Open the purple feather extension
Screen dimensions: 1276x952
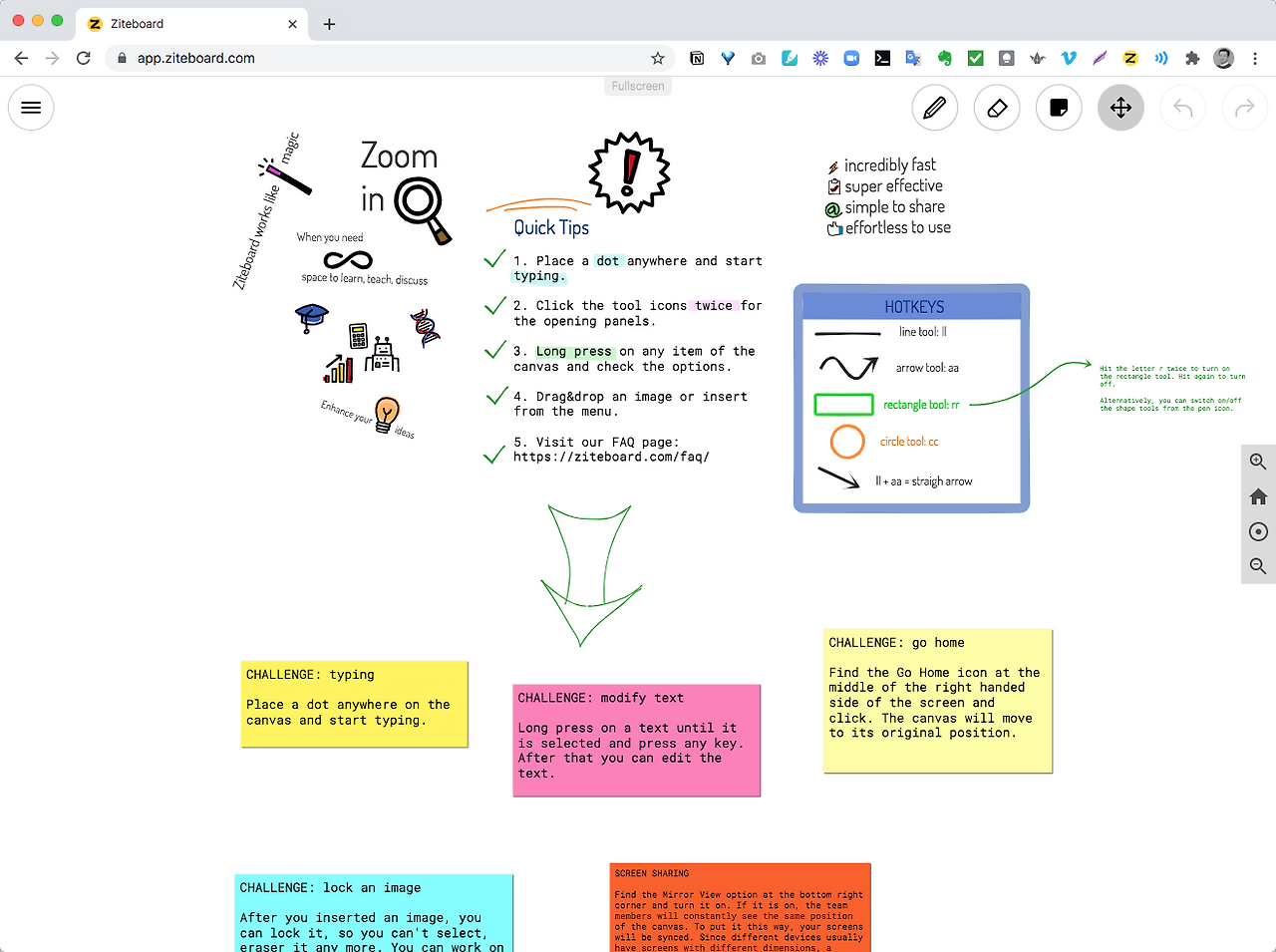point(1100,58)
